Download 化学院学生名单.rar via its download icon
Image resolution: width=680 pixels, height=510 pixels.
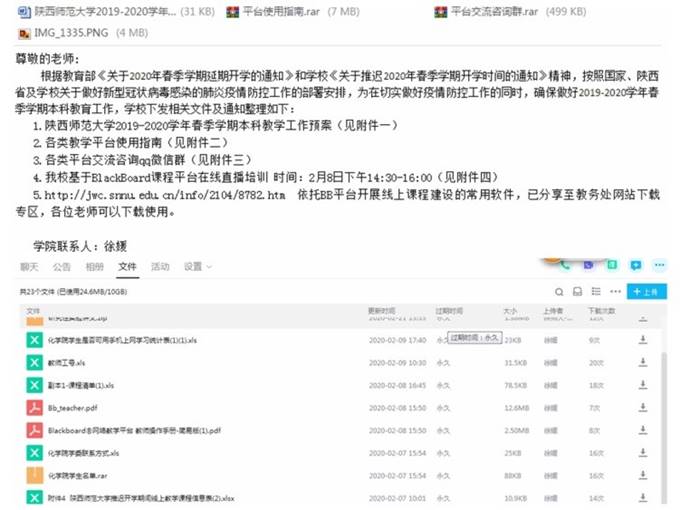642,474
